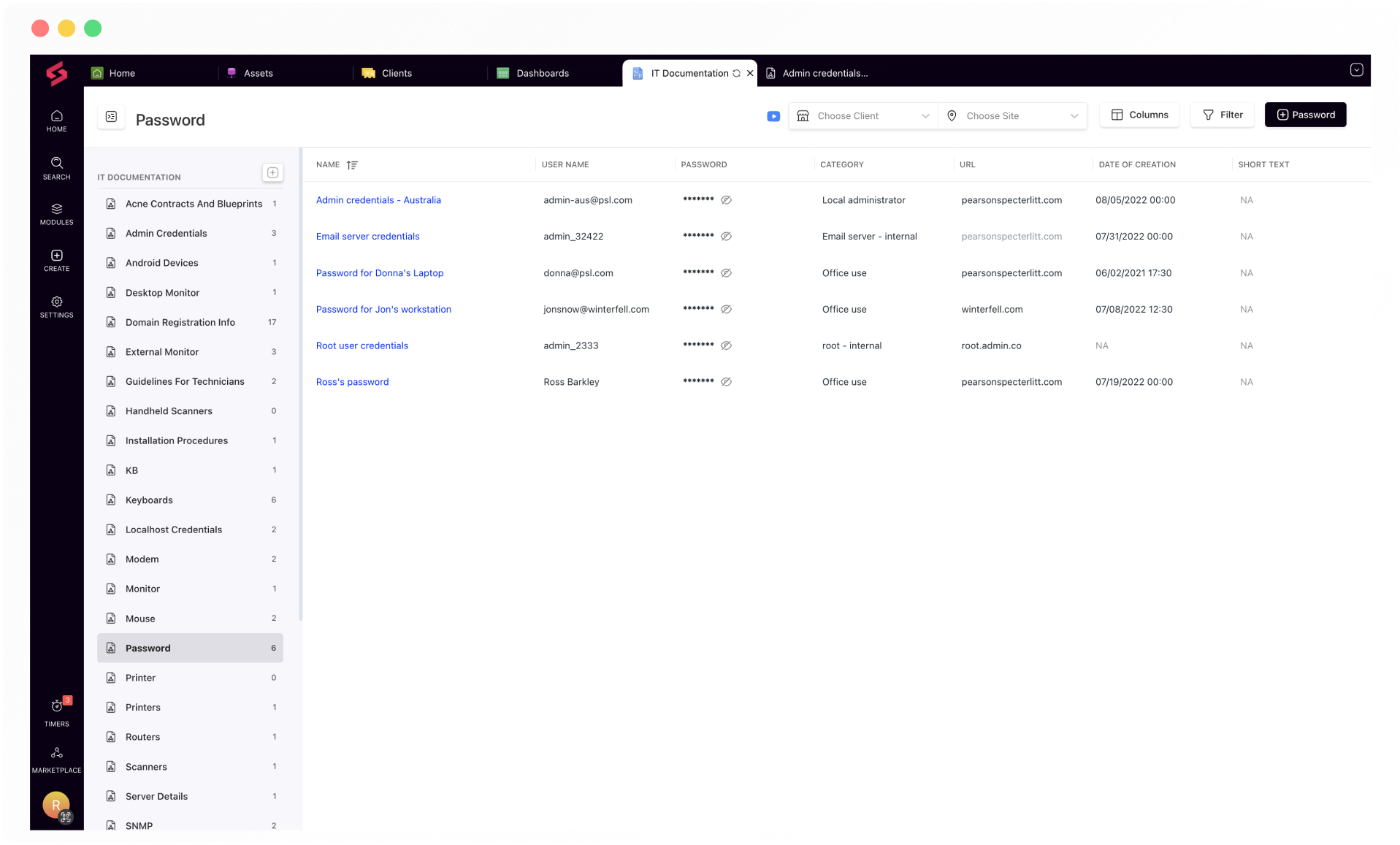Show password for Root user credentials
Viewport: 1400px width, 845px height.
click(726, 345)
